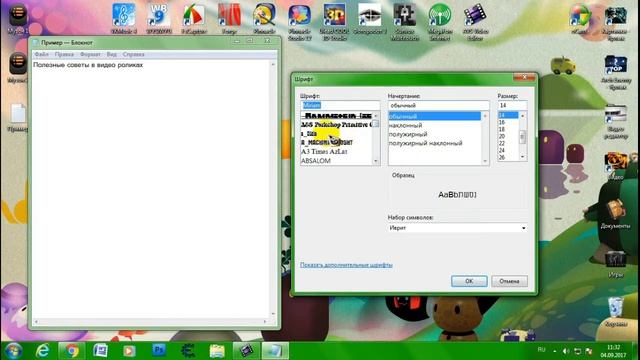Click size list scroll-down arrow
640x360 pixels.
522,157
